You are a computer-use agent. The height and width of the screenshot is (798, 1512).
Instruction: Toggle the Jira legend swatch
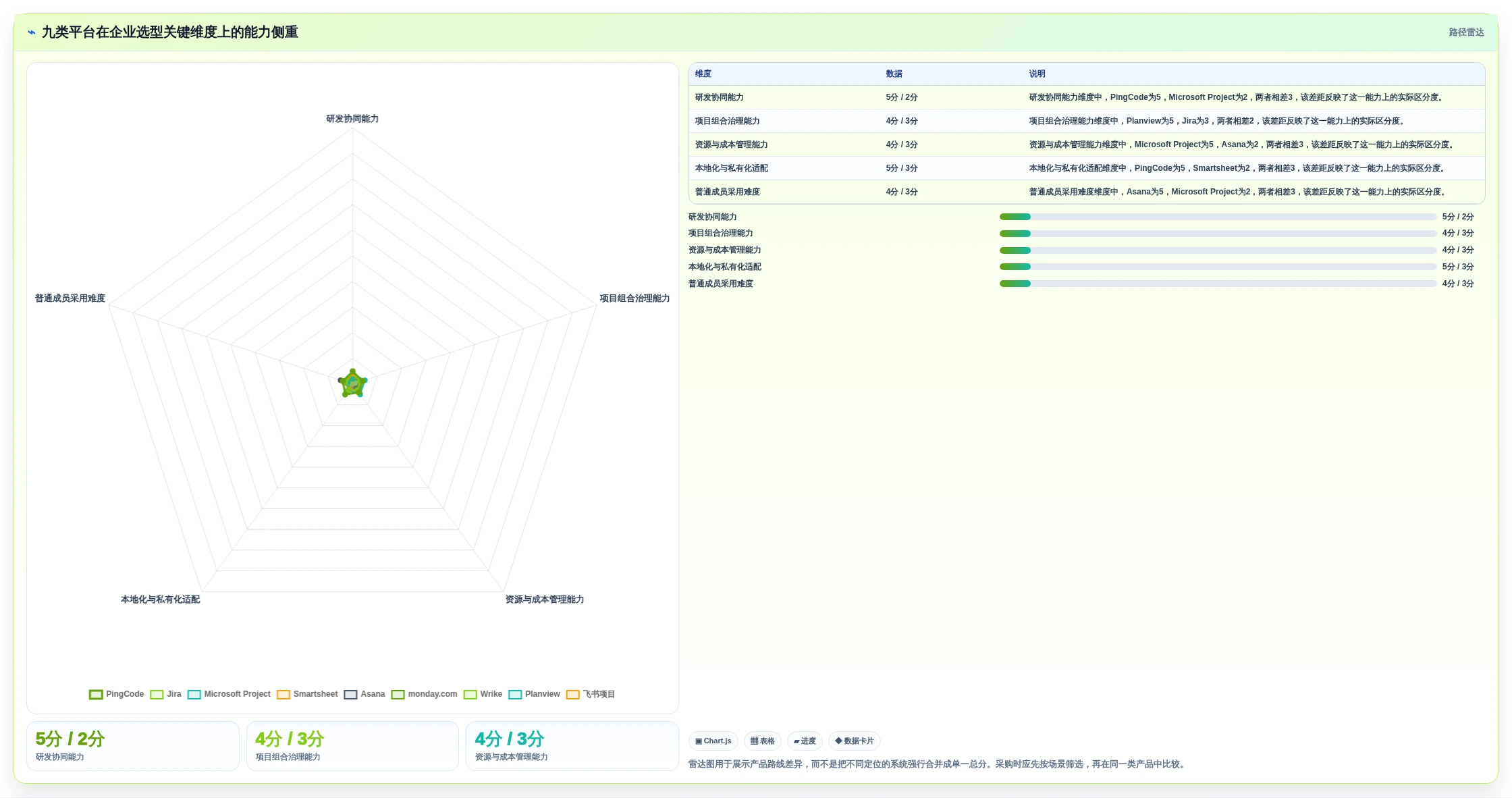point(157,694)
